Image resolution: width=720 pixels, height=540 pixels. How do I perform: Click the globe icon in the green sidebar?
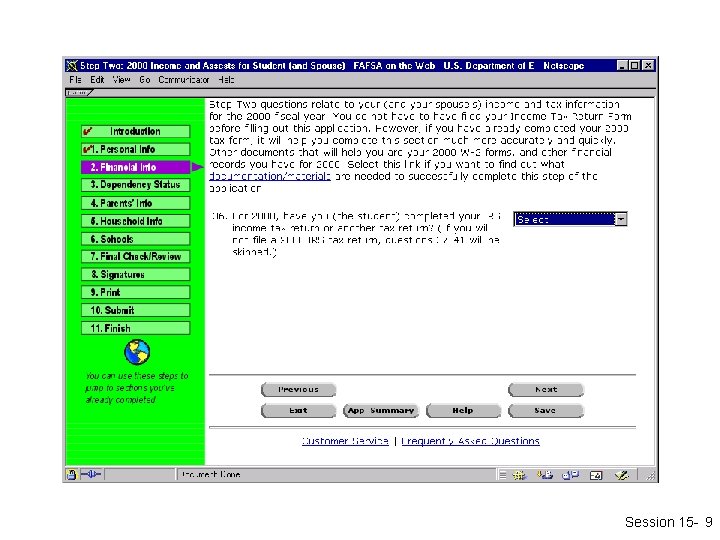click(137, 352)
